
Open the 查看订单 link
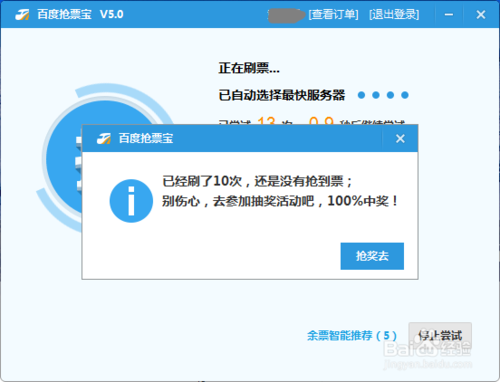coord(333,15)
